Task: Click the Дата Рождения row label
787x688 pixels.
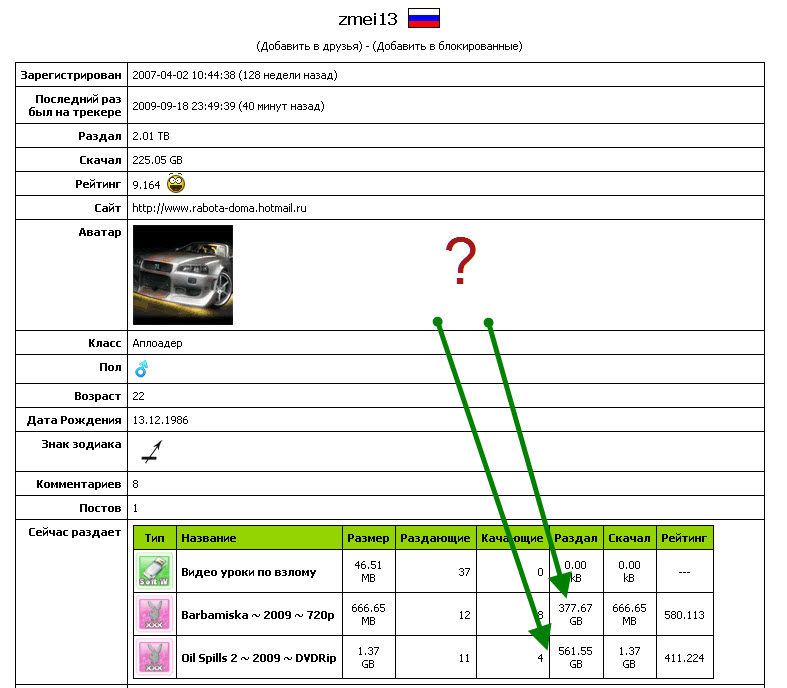Action: click(x=74, y=420)
